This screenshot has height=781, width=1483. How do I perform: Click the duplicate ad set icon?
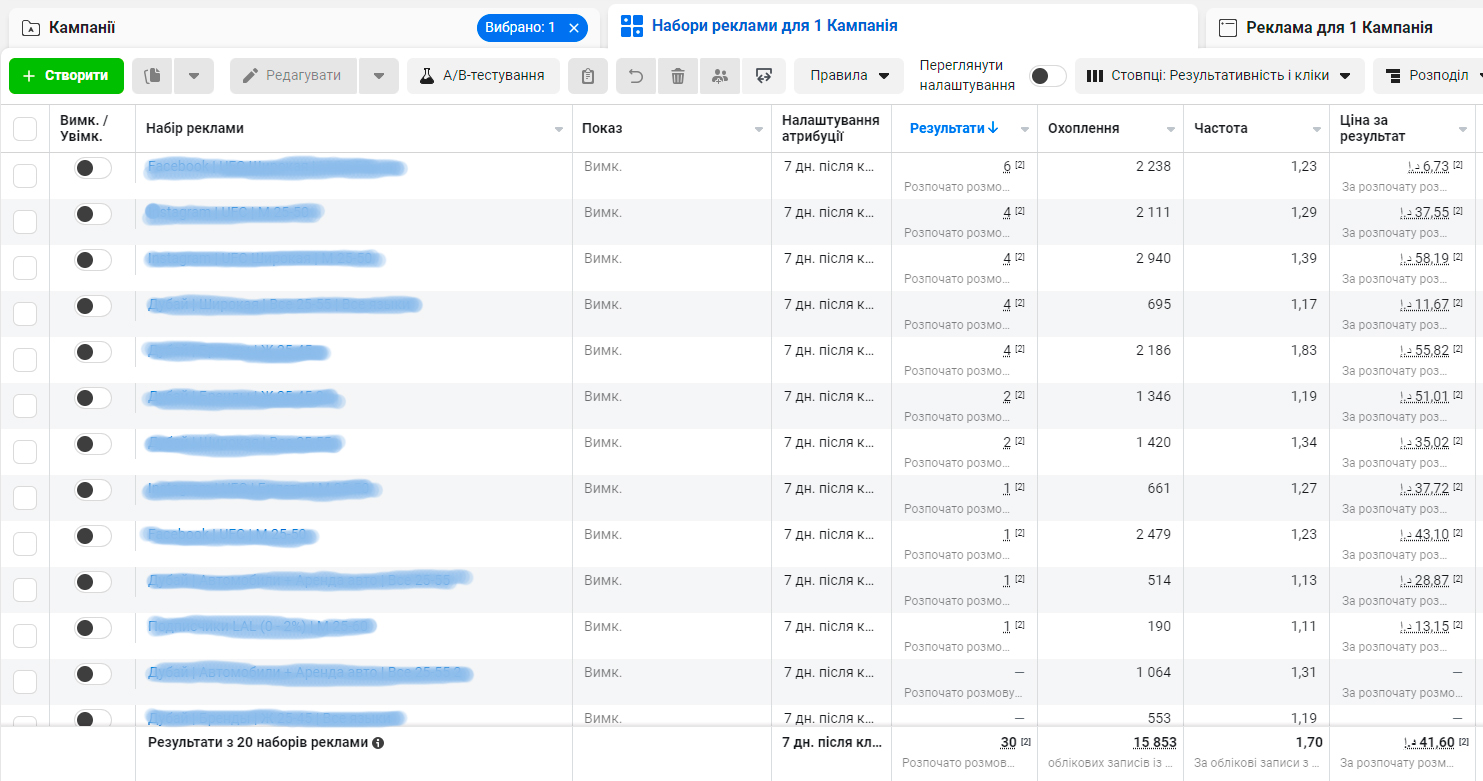[x=152, y=76]
